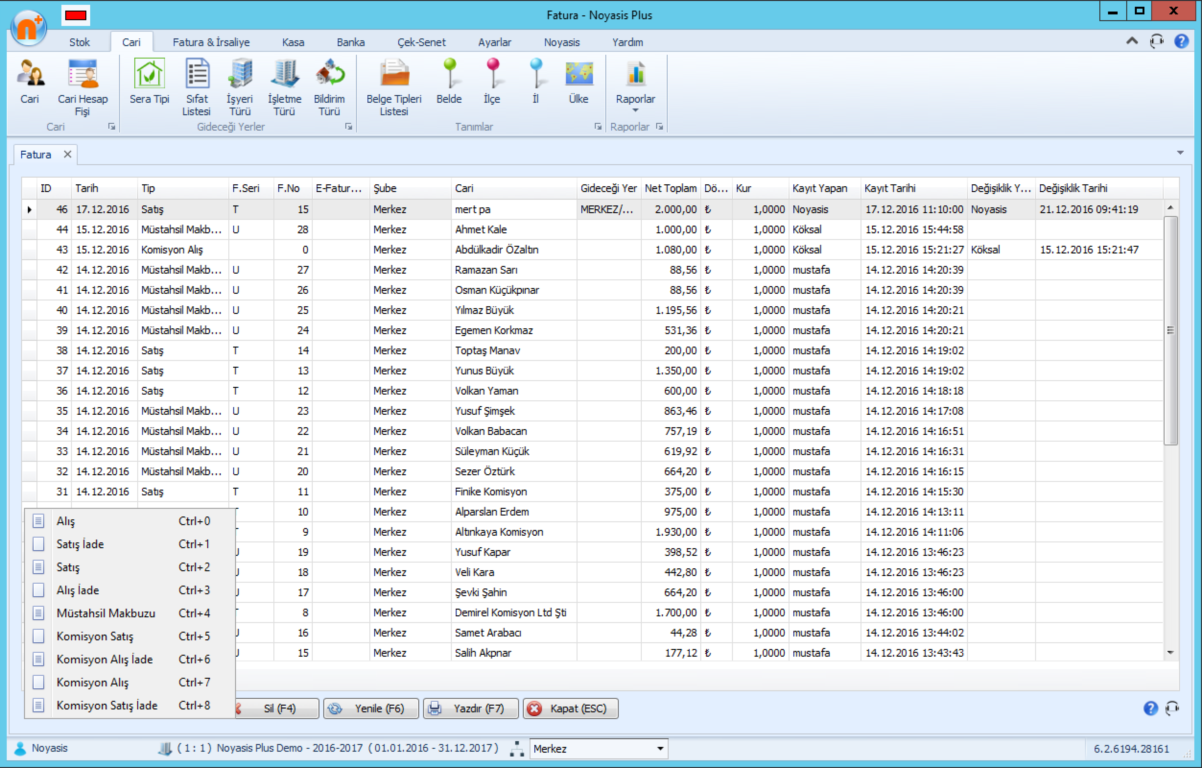1202x768 pixels.
Task: Click the Yenile (F6) refresh button
Action: point(370,708)
